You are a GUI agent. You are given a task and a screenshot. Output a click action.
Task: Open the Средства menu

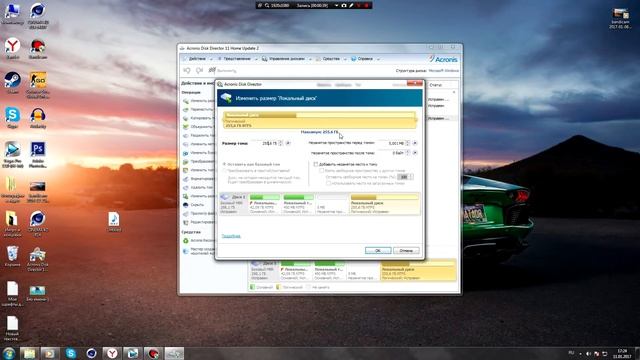tap(331, 59)
